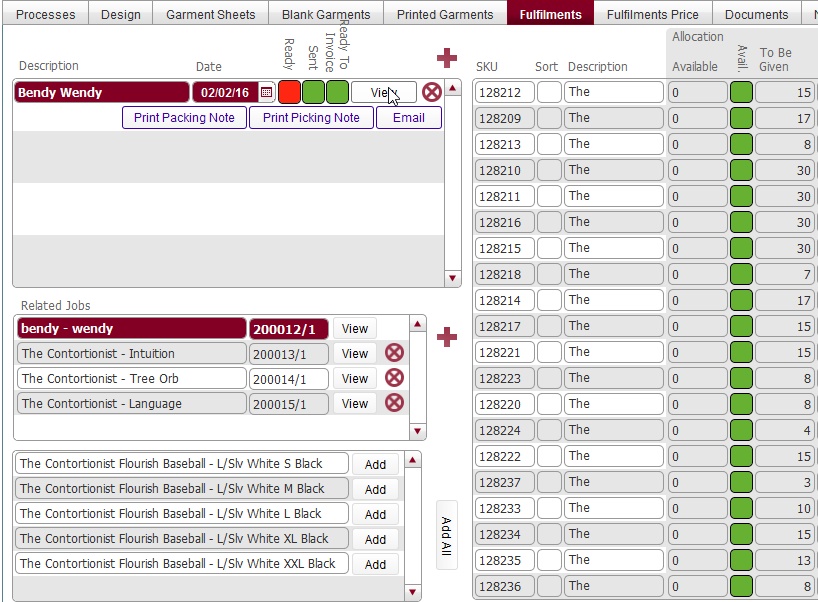
Task: Click the green Avail. swatch for SKU 128212
Action: coord(741,92)
